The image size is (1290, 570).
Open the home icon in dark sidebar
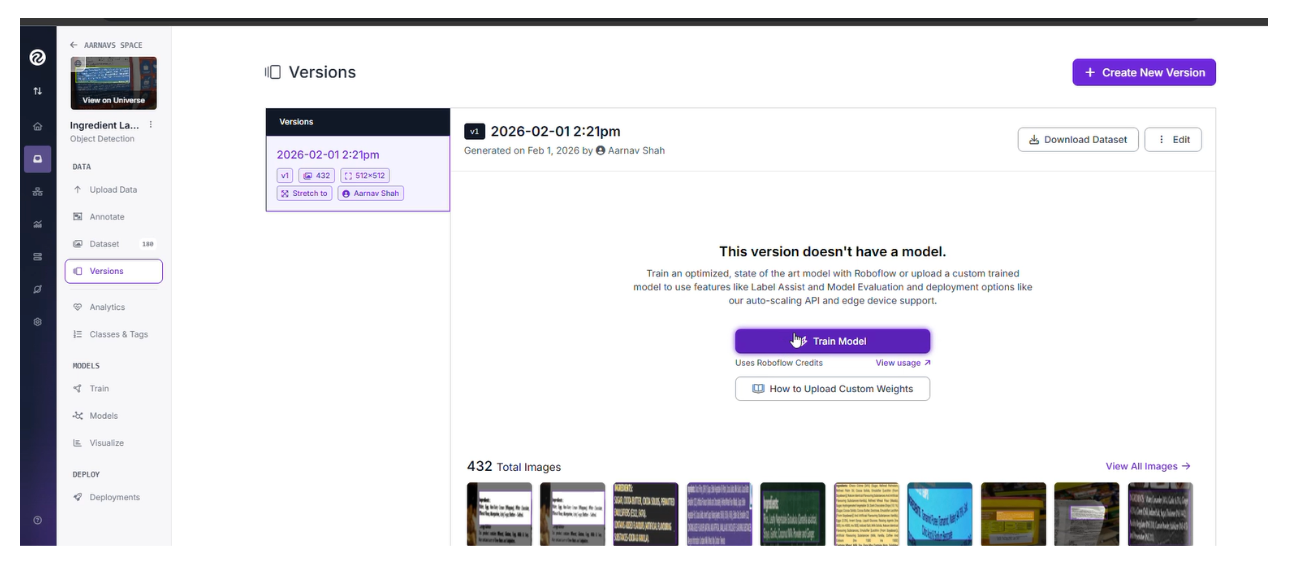click(x=37, y=126)
